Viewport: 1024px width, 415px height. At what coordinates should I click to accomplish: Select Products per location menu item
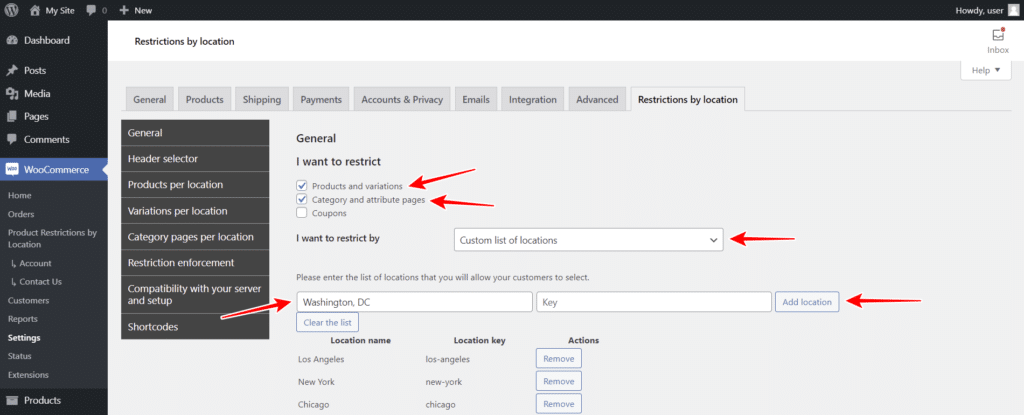click(194, 185)
